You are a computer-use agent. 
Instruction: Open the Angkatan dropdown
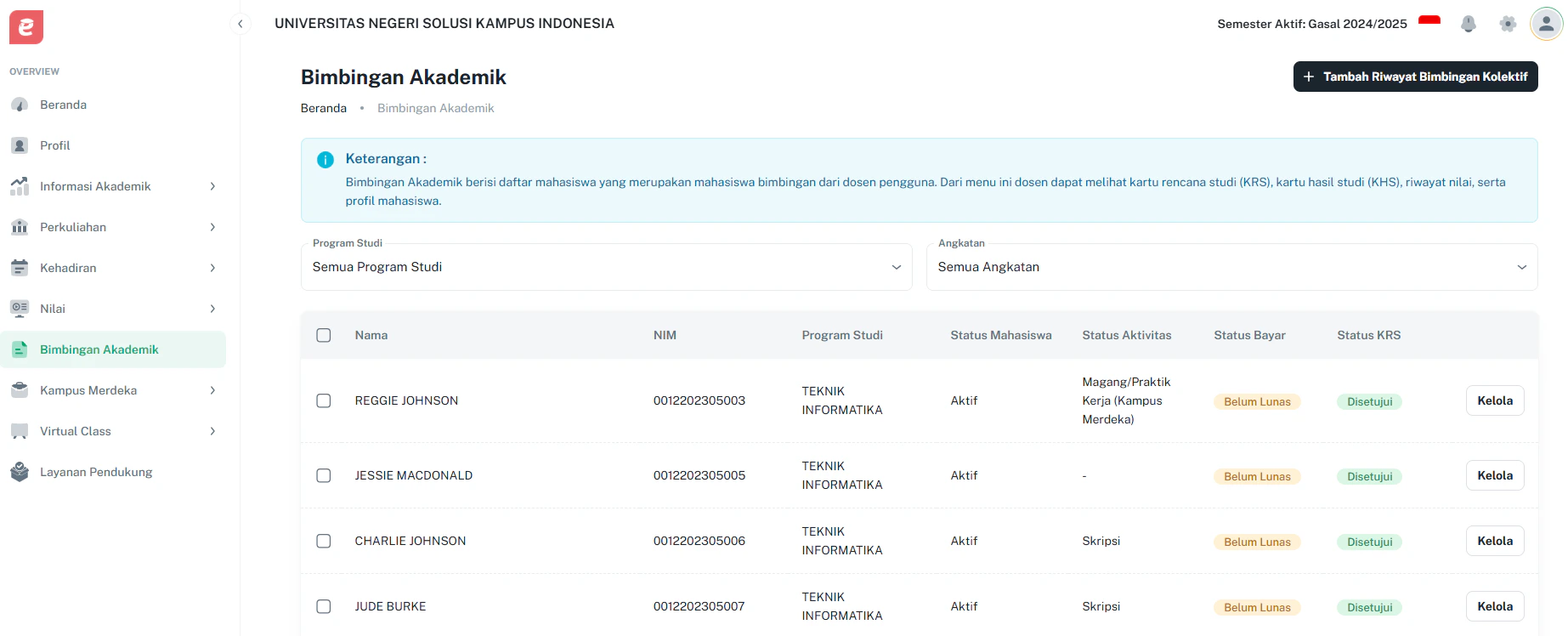(1231, 267)
